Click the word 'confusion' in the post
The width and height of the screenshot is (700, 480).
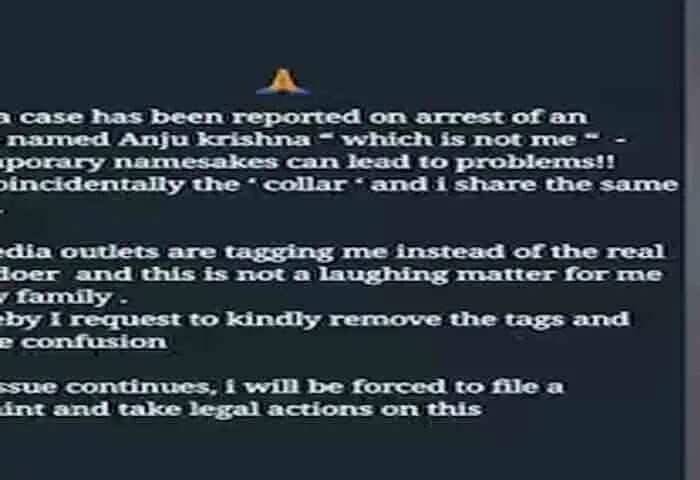point(94,342)
